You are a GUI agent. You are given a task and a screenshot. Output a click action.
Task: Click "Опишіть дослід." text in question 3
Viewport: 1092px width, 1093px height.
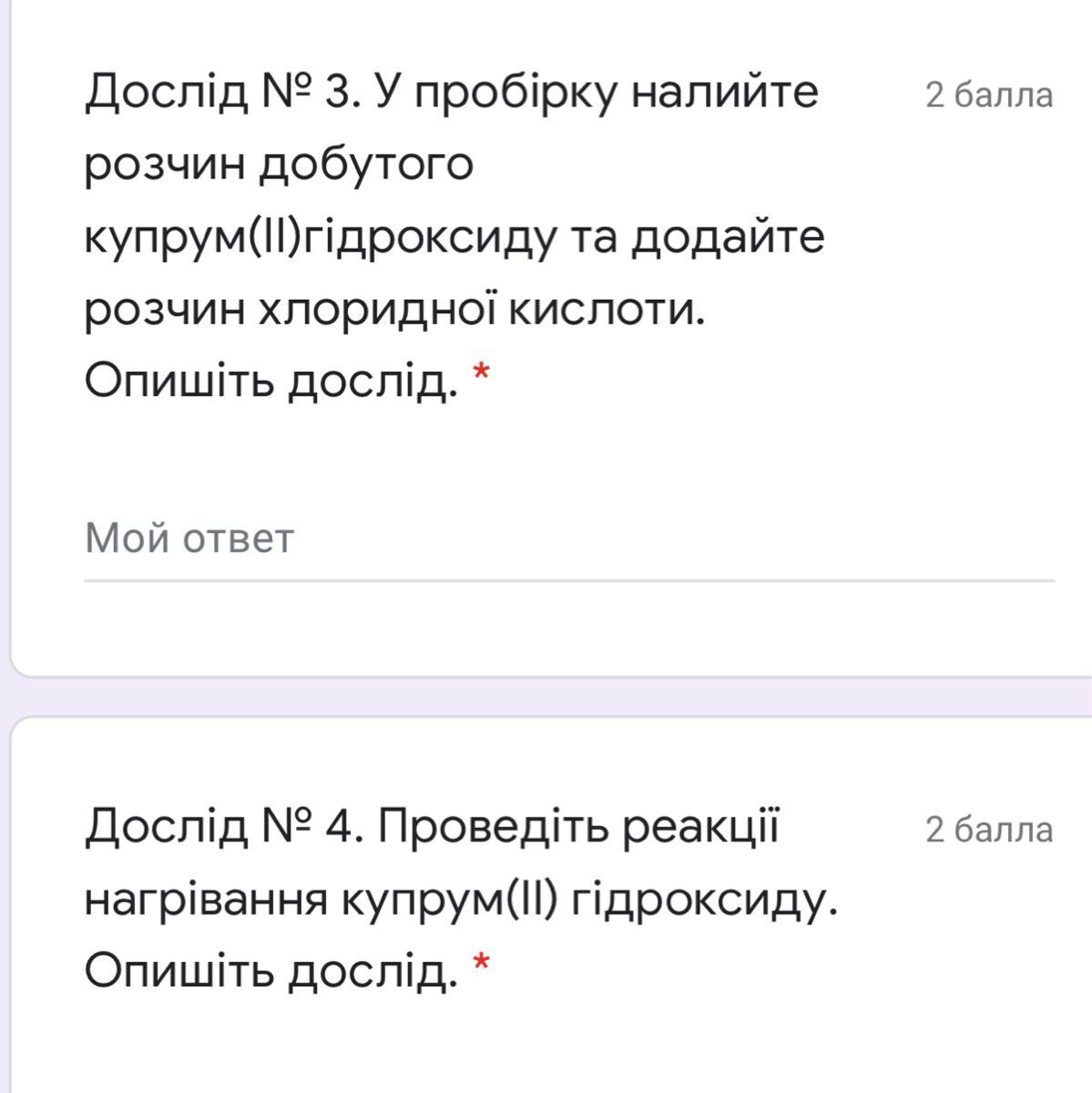coord(270,383)
